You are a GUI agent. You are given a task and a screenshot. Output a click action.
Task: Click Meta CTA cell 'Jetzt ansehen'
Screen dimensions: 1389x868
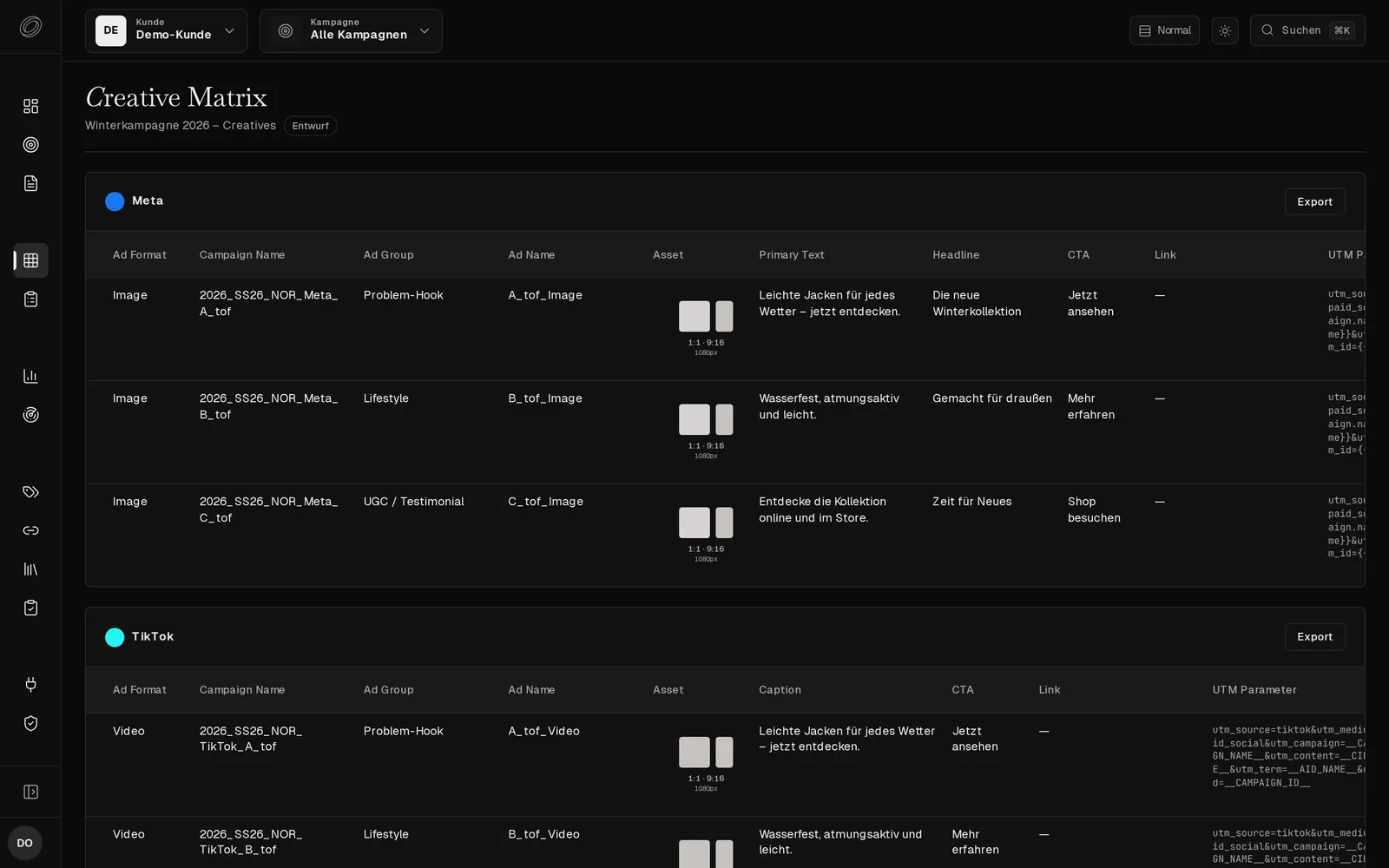tap(1090, 303)
